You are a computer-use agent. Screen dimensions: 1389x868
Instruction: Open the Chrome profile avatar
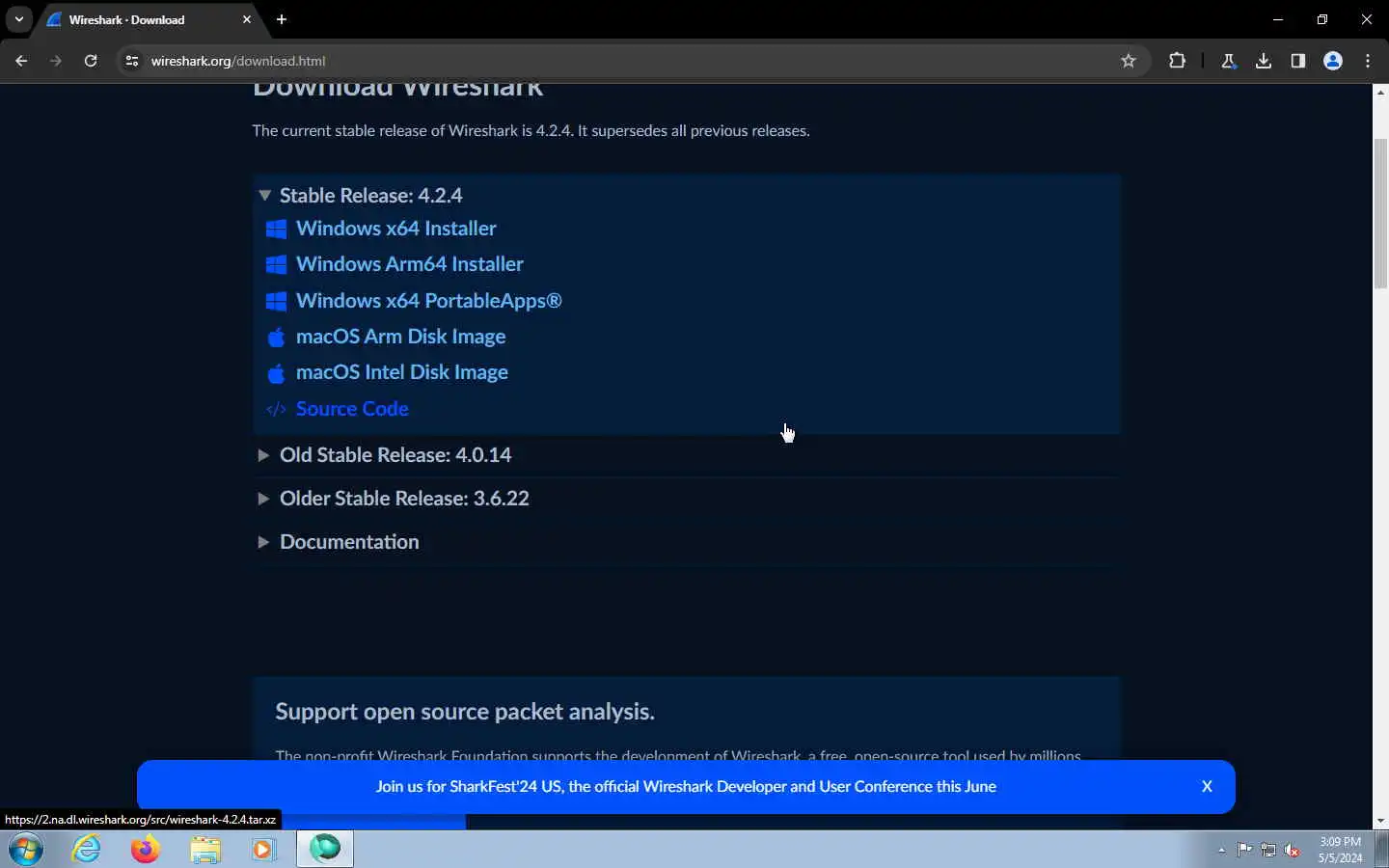point(1333,61)
